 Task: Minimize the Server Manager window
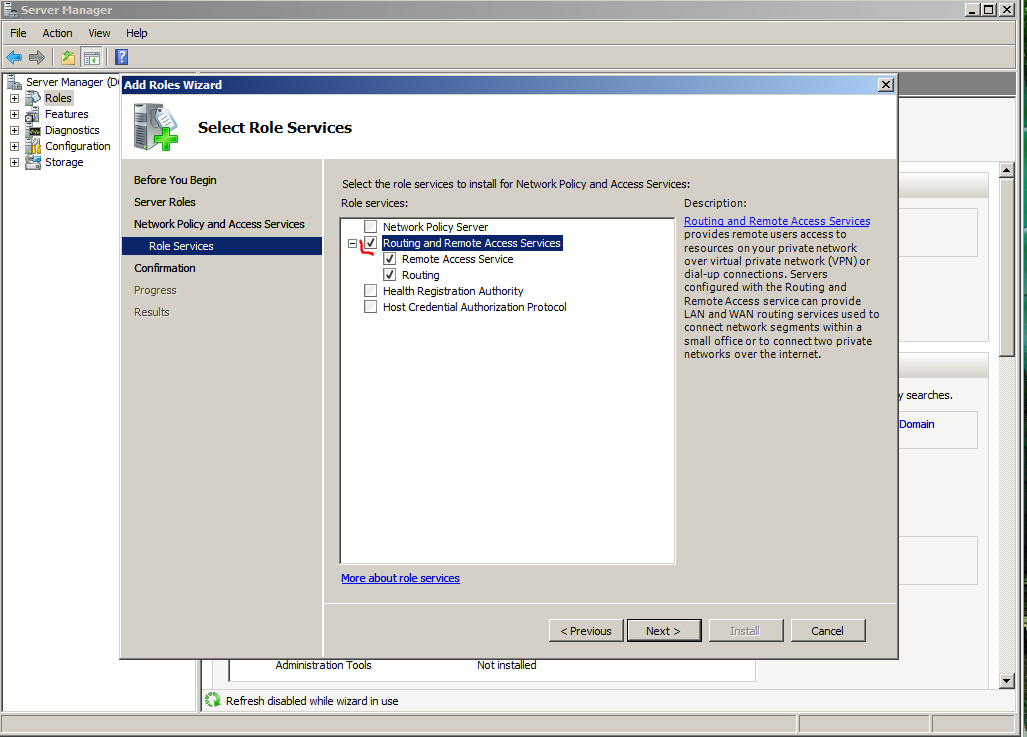click(973, 10)
